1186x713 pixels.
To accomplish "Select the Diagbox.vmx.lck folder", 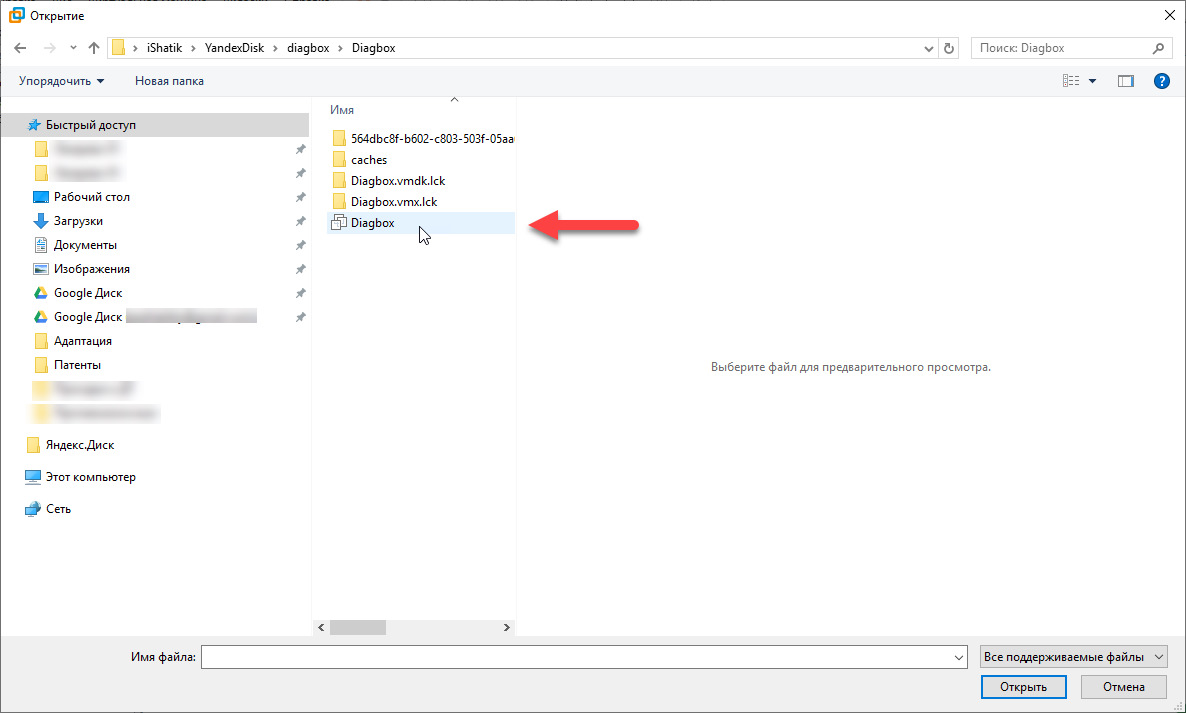I will 385,202.
